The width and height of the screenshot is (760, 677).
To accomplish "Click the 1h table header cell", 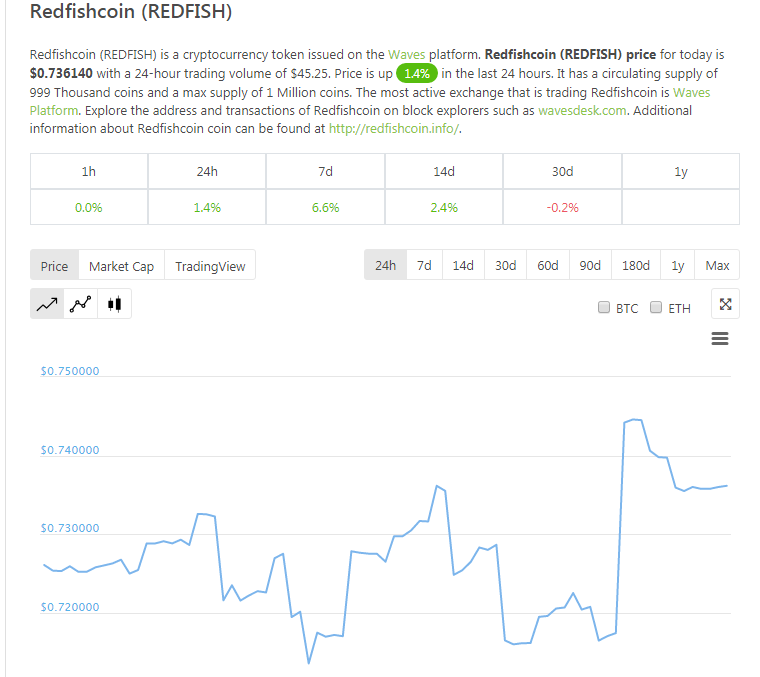I will 89,172.
